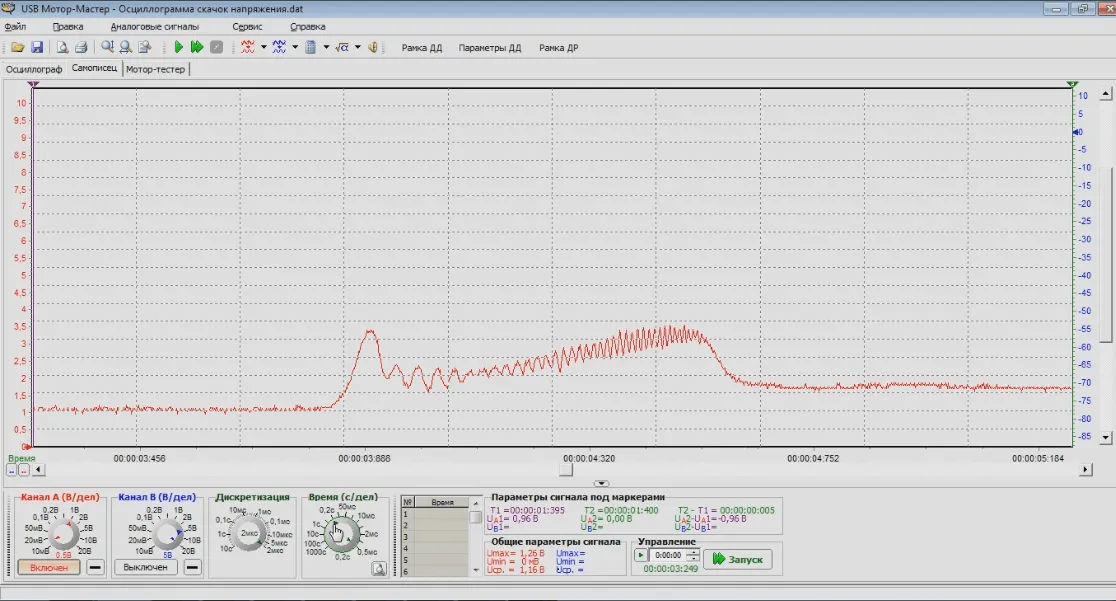Click the Канал А volts-per-division knob
The image size is (1116, 601).
[64, 534]
